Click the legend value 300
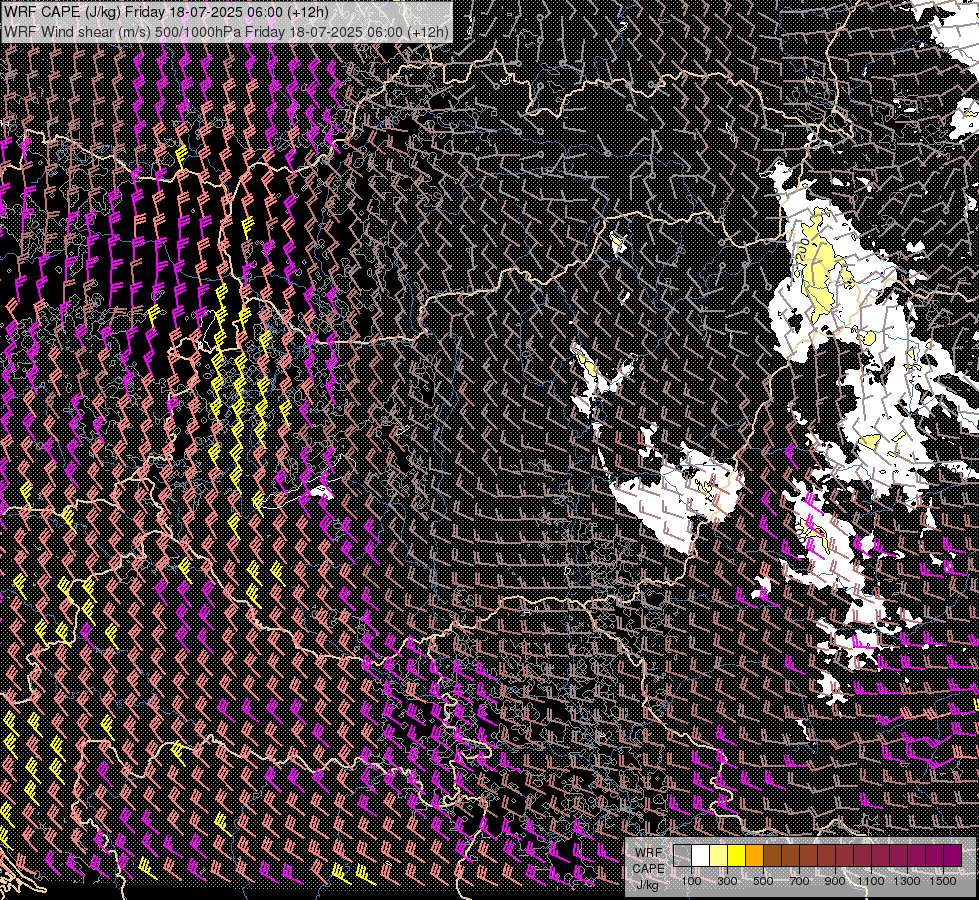979x900 pixels. pyautogui.click(x=727, y=881)
